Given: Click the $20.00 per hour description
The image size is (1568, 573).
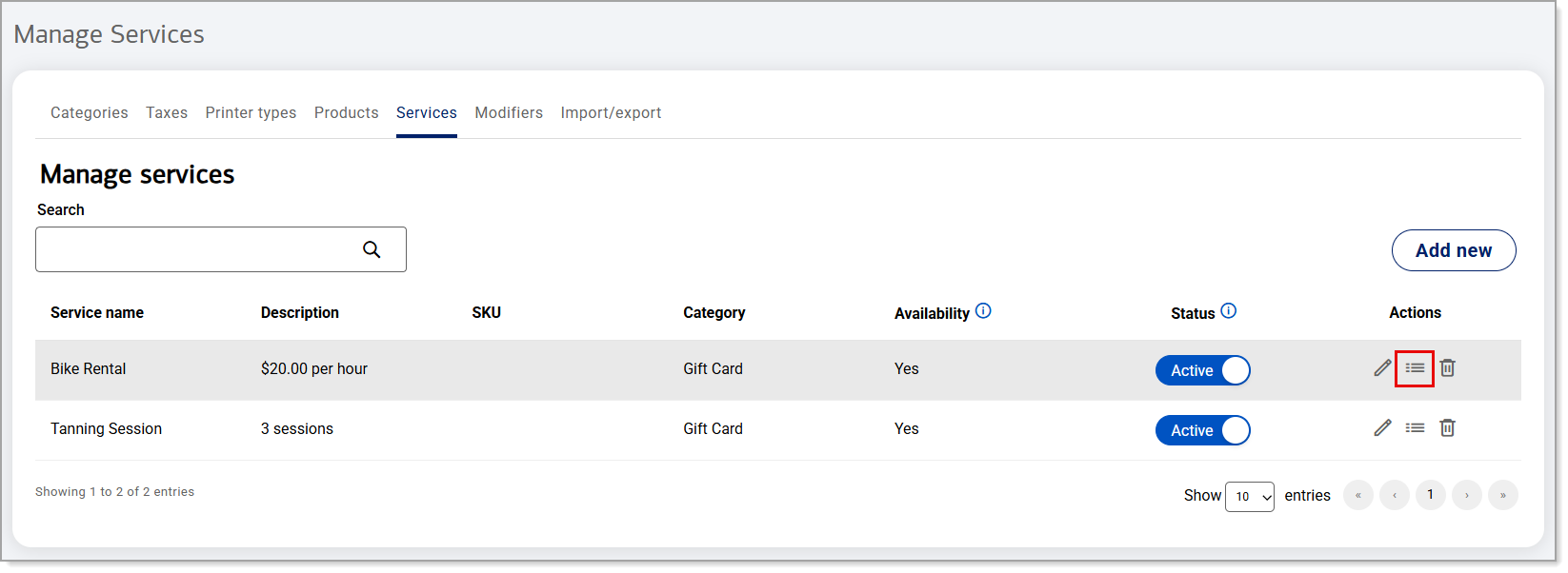Looking at the screenshot, I should [x=314, y=368].
